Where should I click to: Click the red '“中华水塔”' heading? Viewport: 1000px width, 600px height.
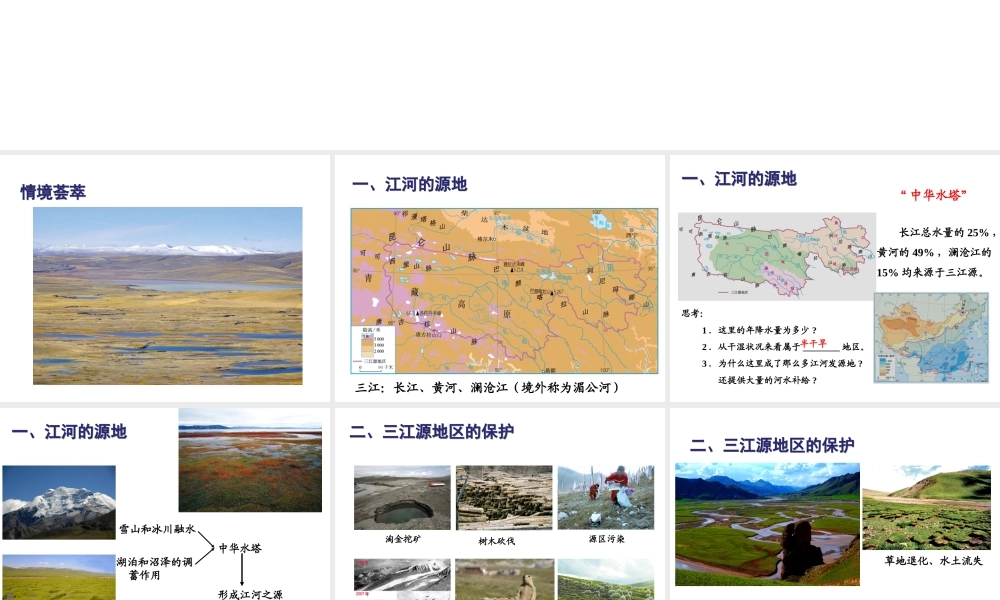pos(934,194)
